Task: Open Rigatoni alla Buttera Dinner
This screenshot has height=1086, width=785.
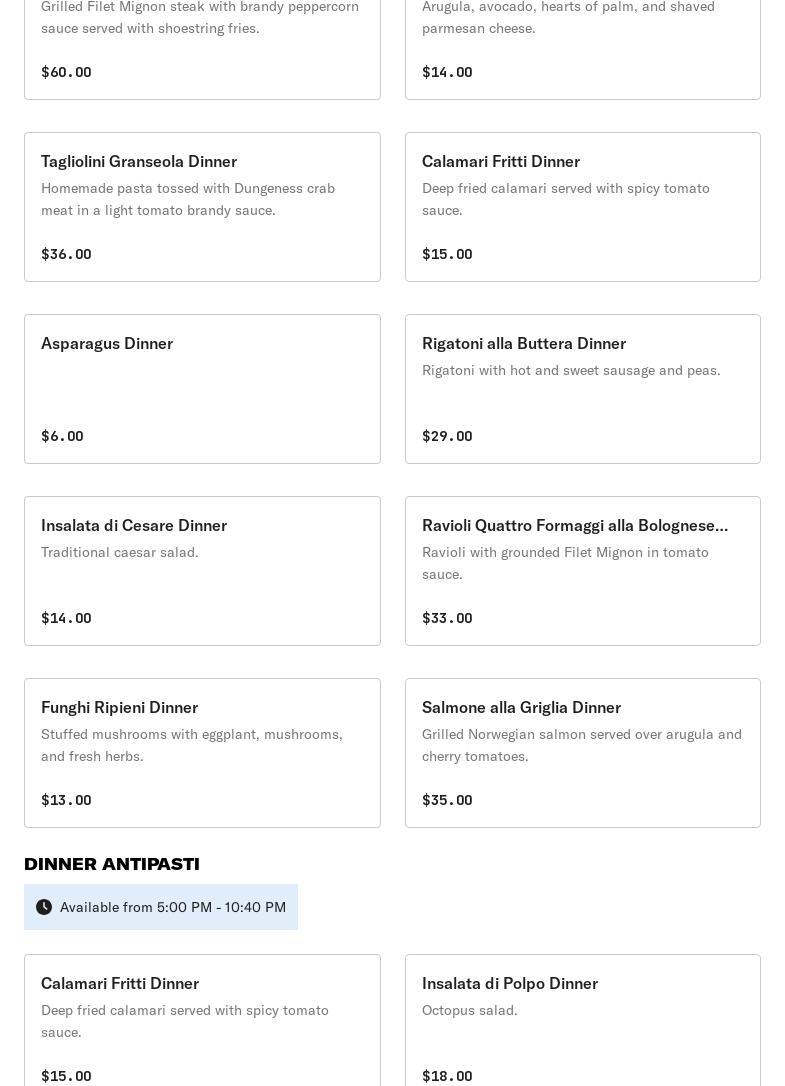Action: point(582,388)
